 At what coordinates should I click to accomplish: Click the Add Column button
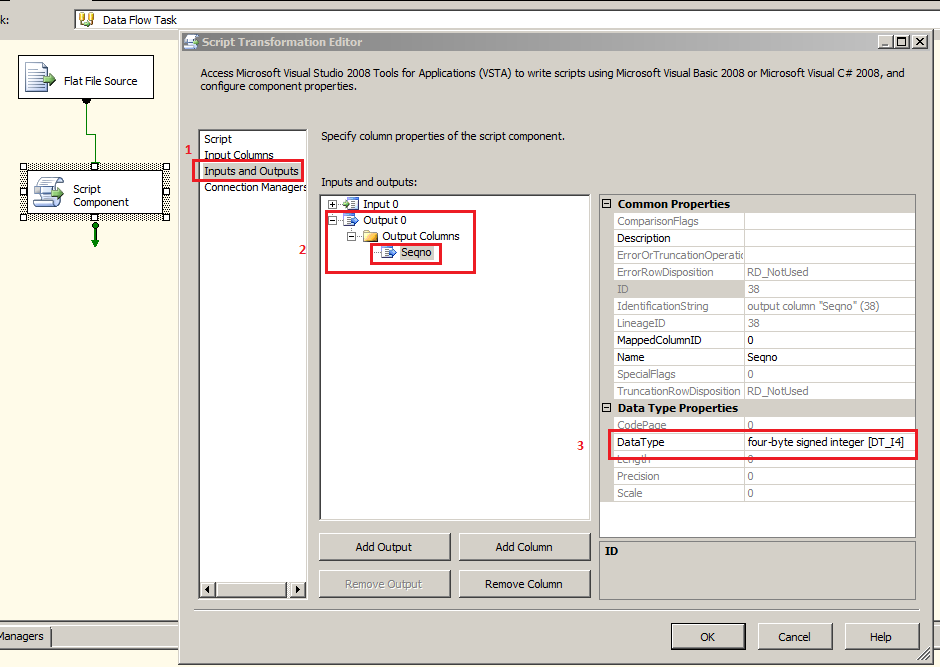(524, 546)
